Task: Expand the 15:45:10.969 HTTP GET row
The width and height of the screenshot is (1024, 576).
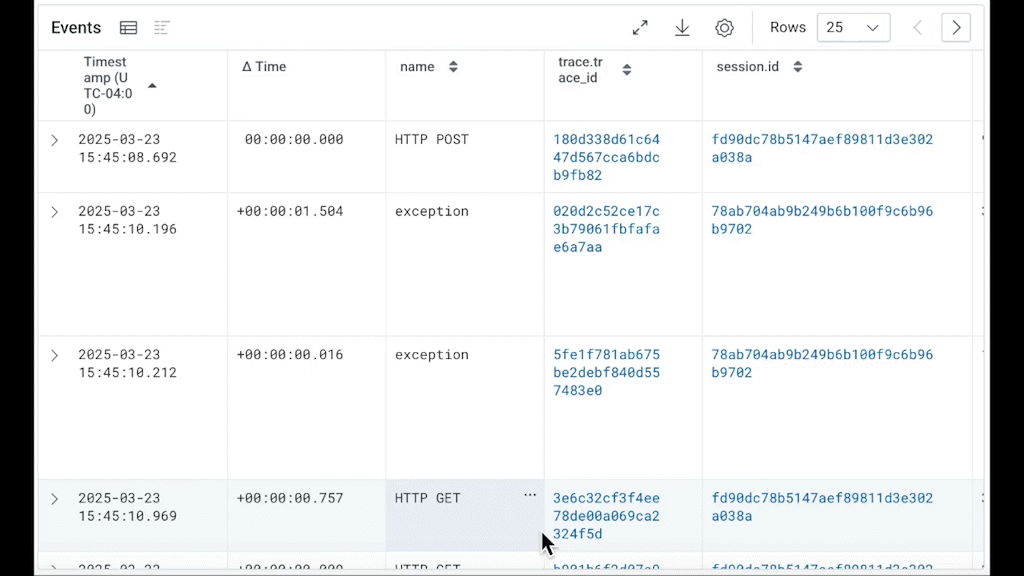Action: [x=55, y=499]
